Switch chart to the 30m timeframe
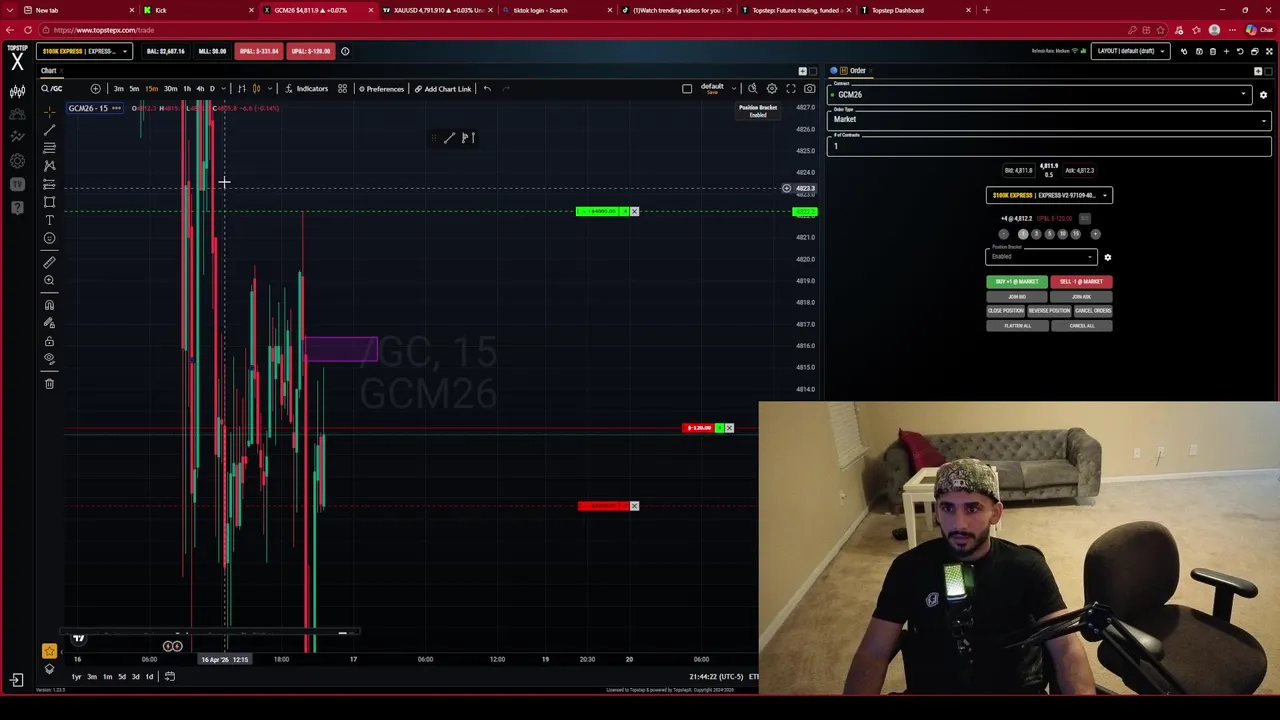Viewport: 1280px width, 720px height. (170, 89)
